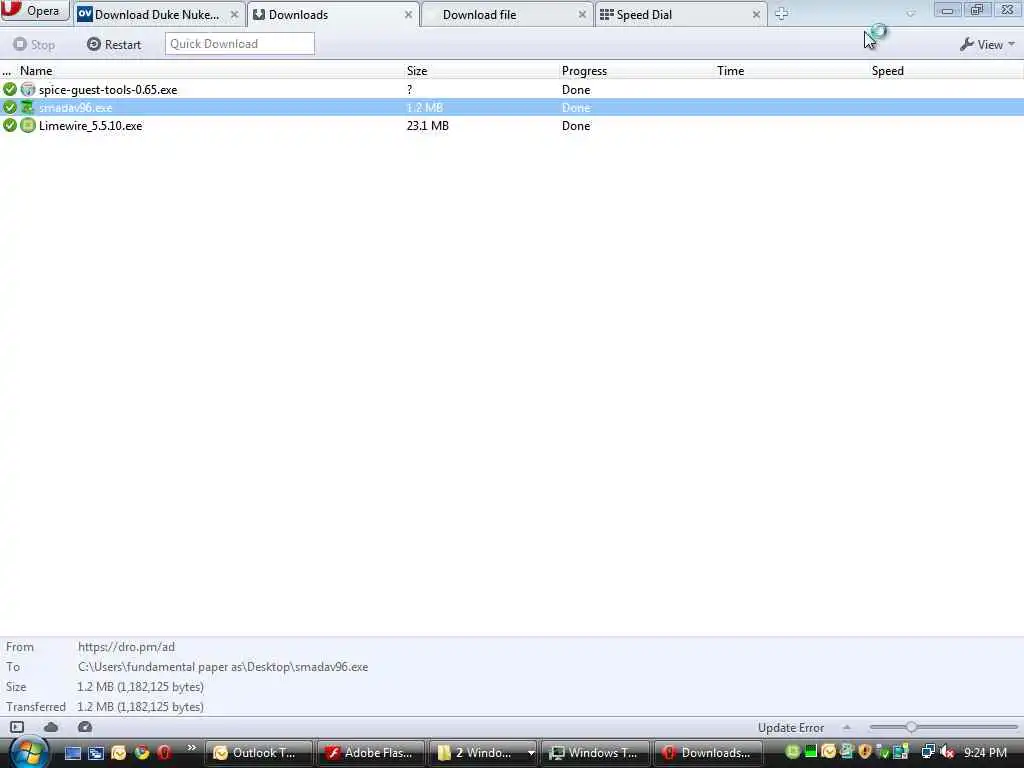
Task: Click the 23.1 MB size cell
Action: coord(428,125)
